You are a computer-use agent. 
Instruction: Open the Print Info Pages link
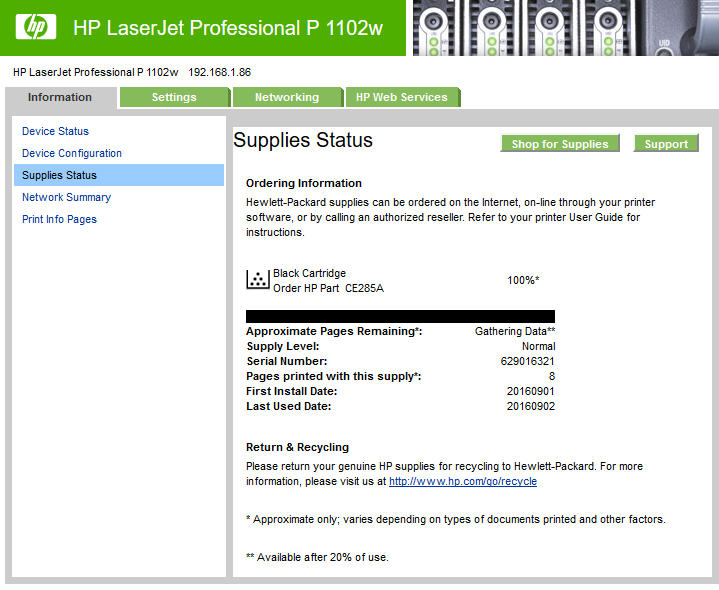click(x=59, y=219)
